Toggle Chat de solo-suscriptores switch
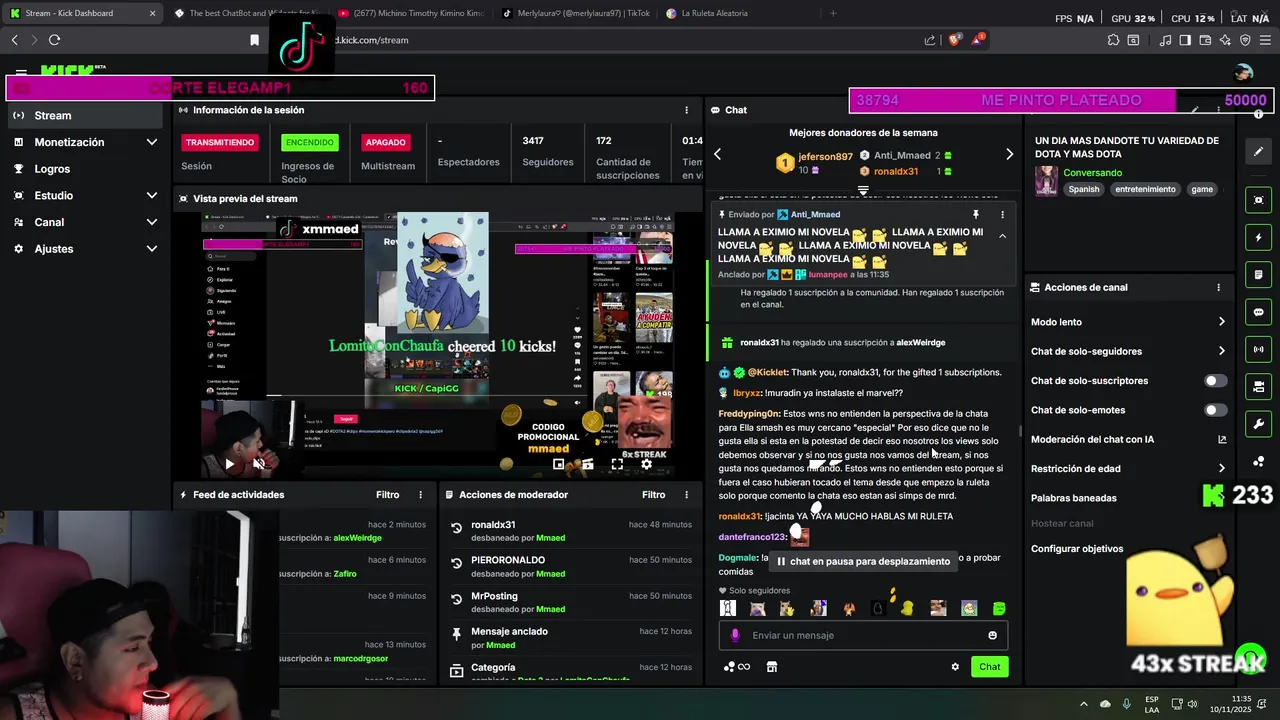1280x720 pixels. point(1216,381)
